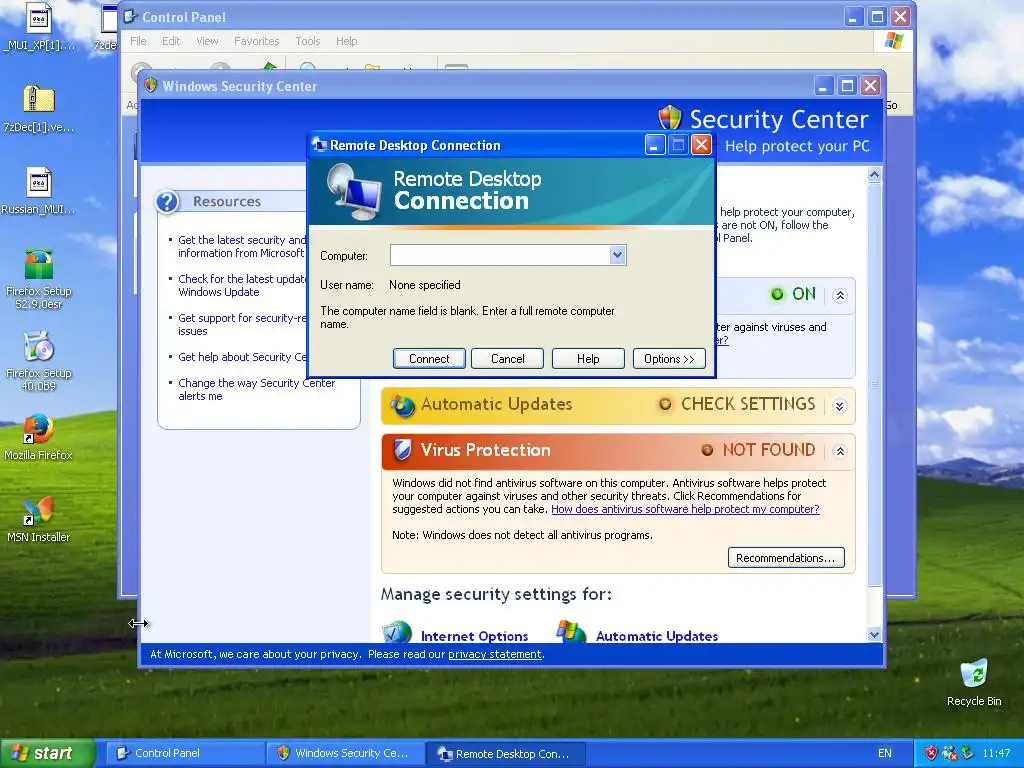Open the Windows start menu
The width and height of the screenshot is (1024, 768).
(47, 753)
